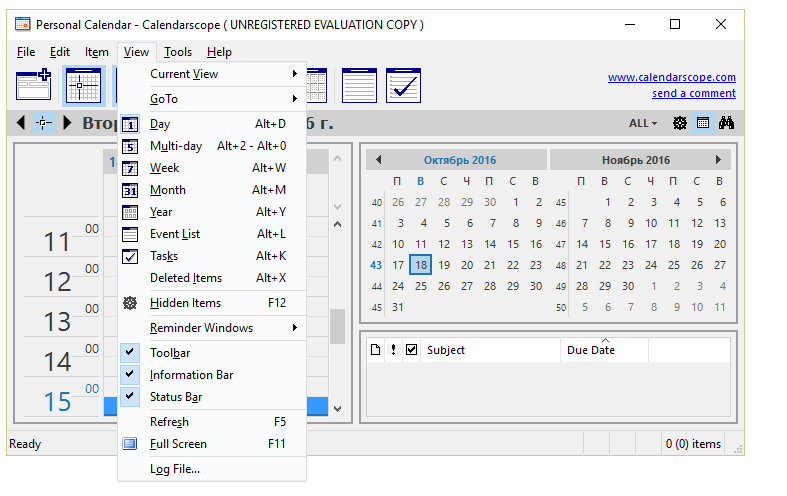Click the New Event toolbar icon
Image resolution: width=787 pixels, height=496 pixels.
[x=33, y=85]
